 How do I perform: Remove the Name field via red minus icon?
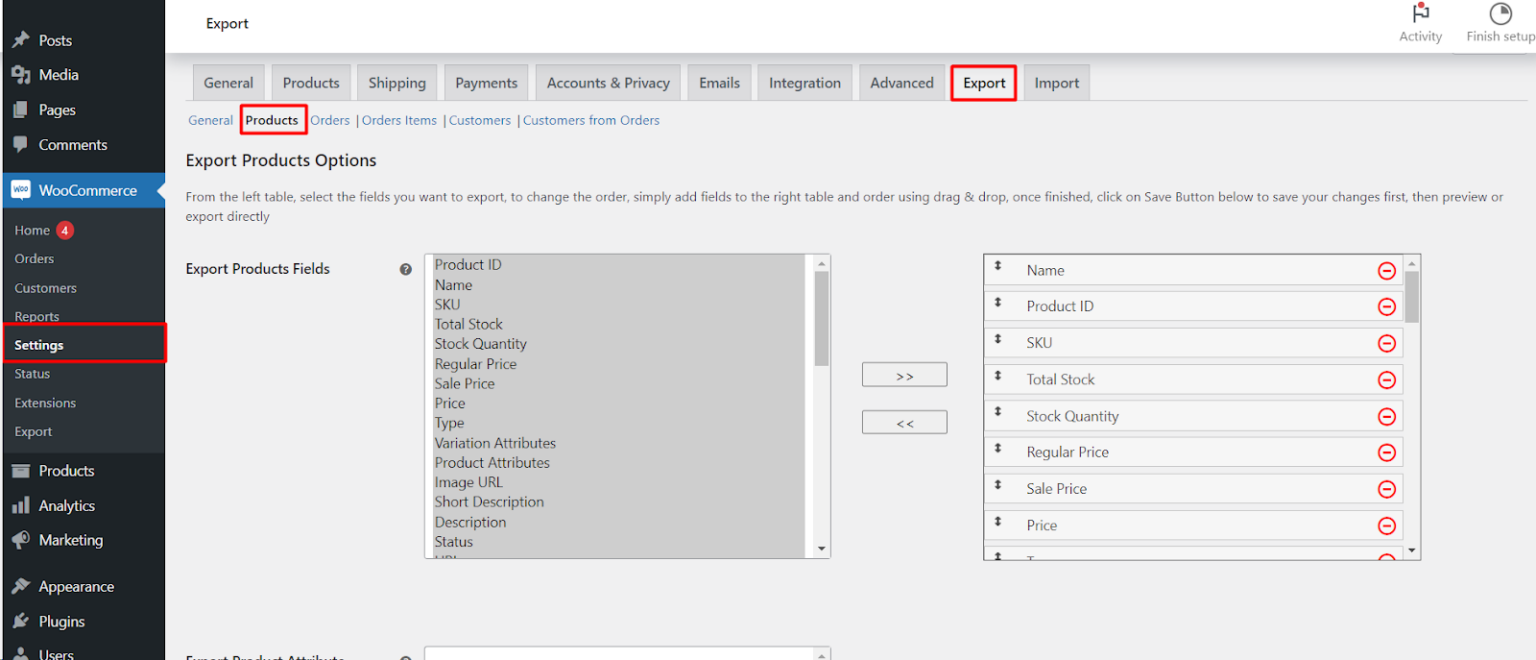pyautogui.click(x=1387, y=270)
